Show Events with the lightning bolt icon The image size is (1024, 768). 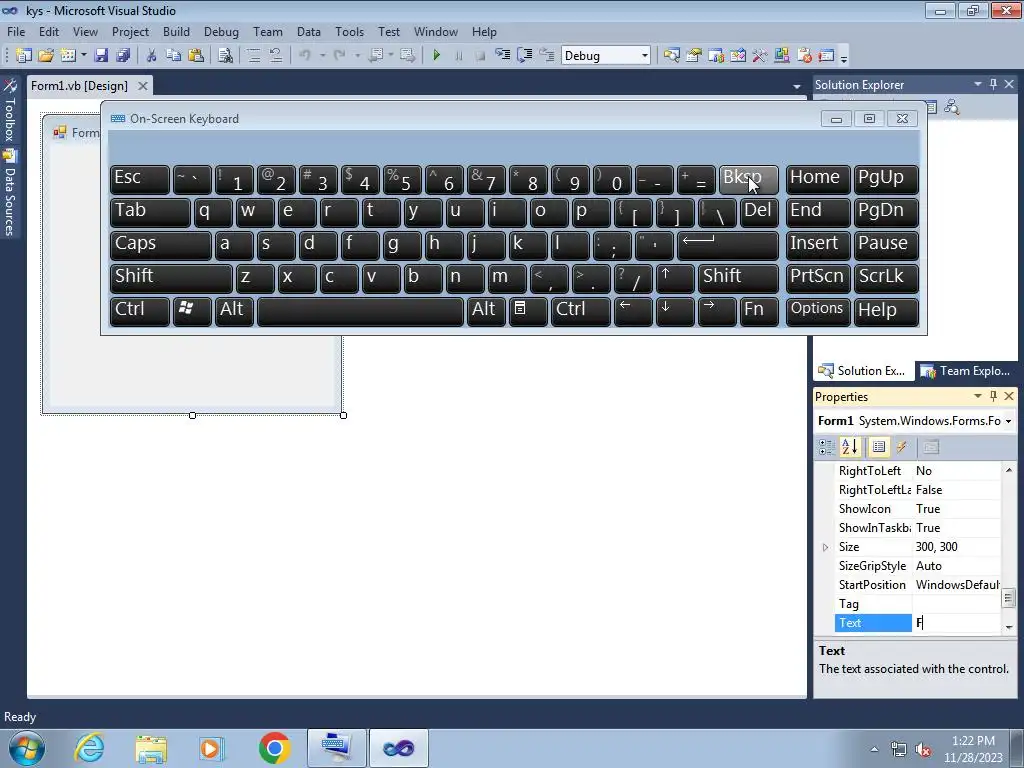click(x=902, y=447)
